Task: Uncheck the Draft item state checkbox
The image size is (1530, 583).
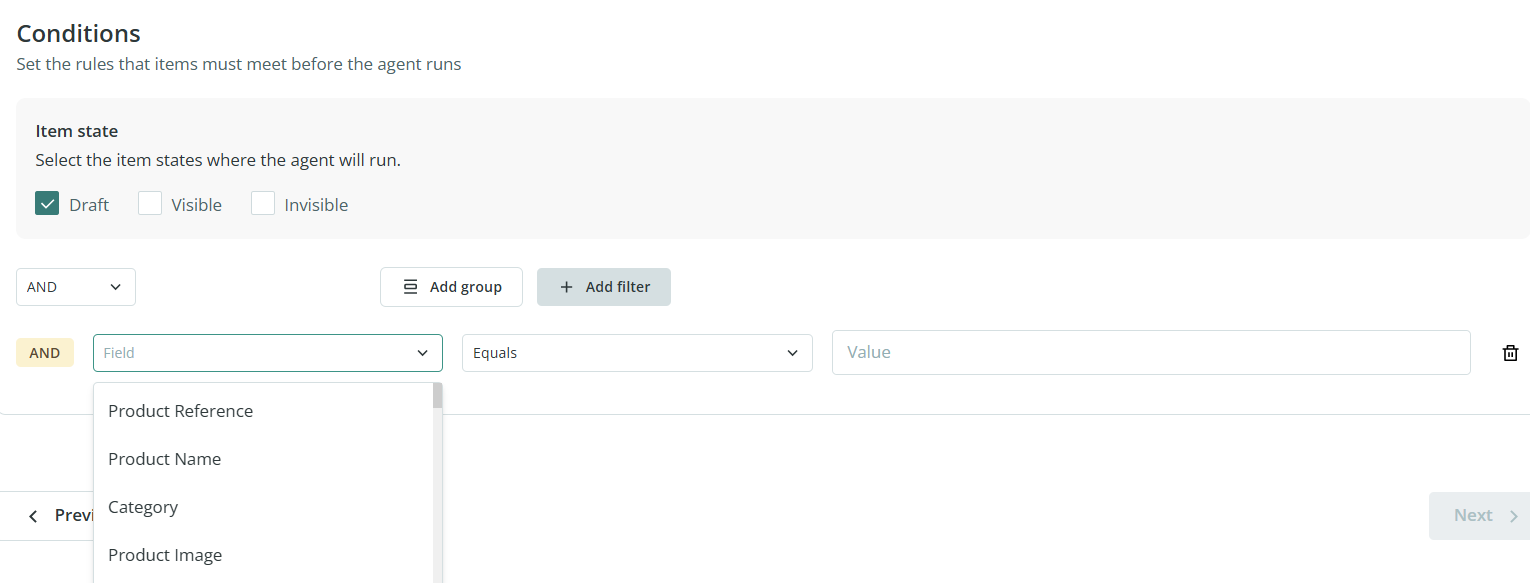Action: (47, 204)
